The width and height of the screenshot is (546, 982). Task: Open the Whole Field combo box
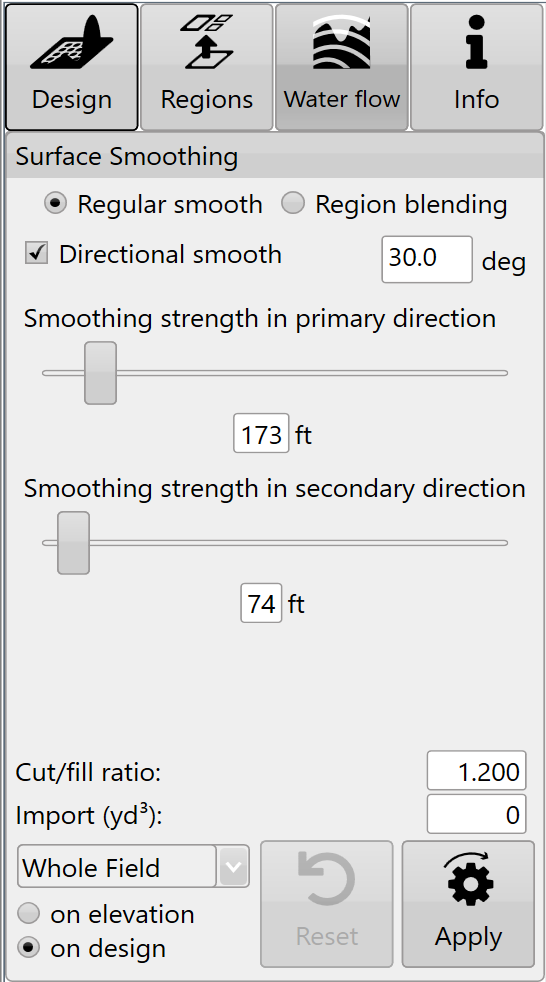point(133,867)
